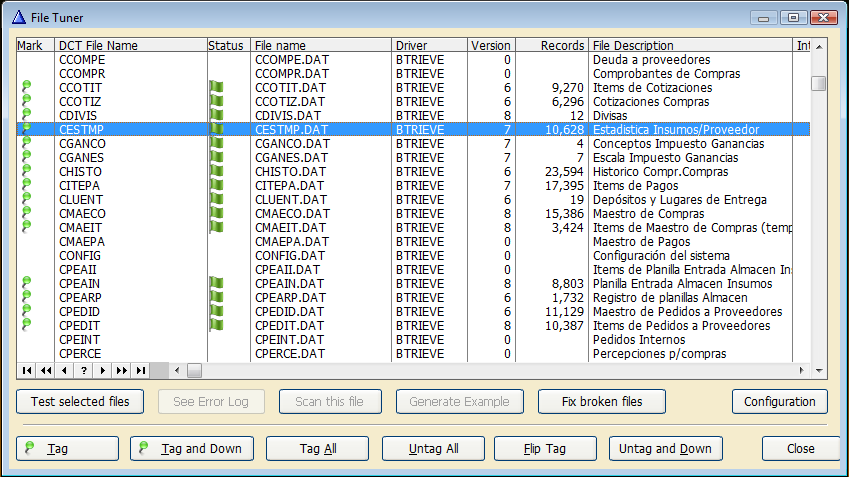Viewport: 849px width, 477px height.
Task: Click the question mark locate button
Action: click(x=83, y=370)
